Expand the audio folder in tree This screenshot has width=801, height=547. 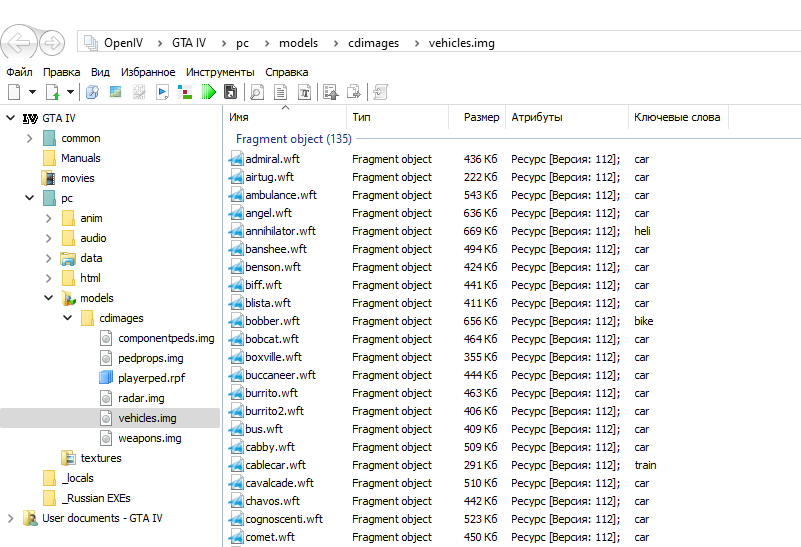coord(49,238)
